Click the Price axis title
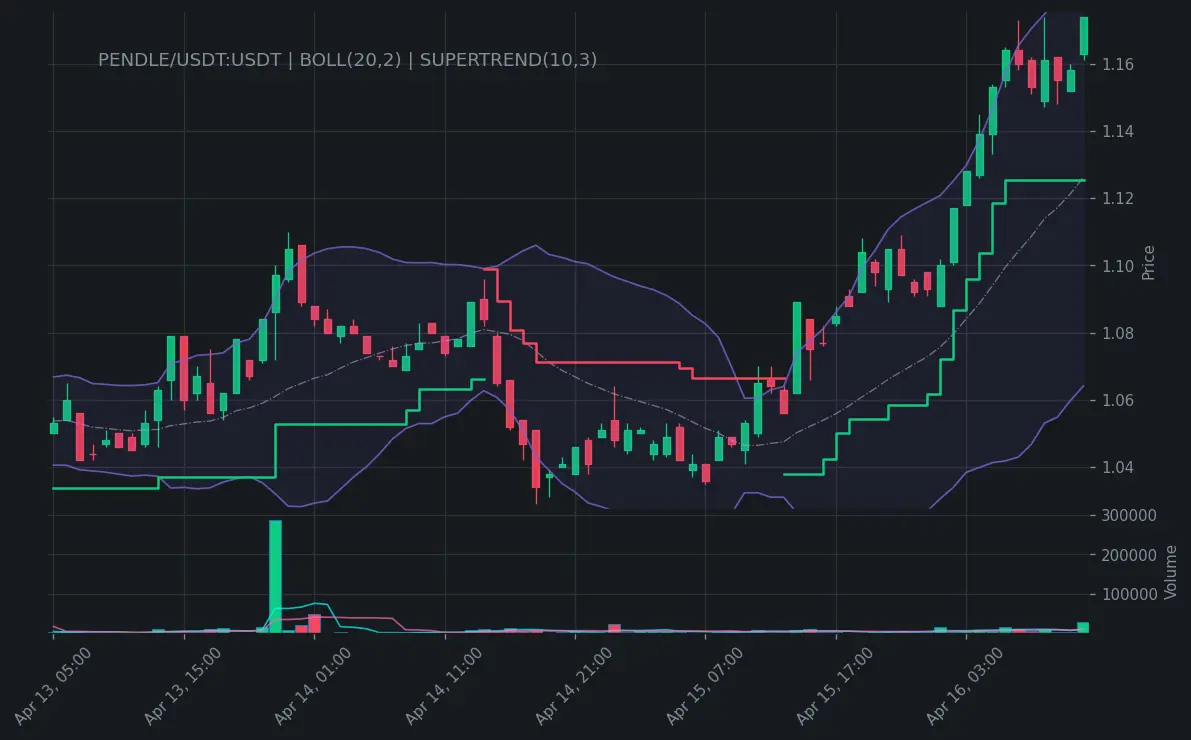 point(1148,263)
